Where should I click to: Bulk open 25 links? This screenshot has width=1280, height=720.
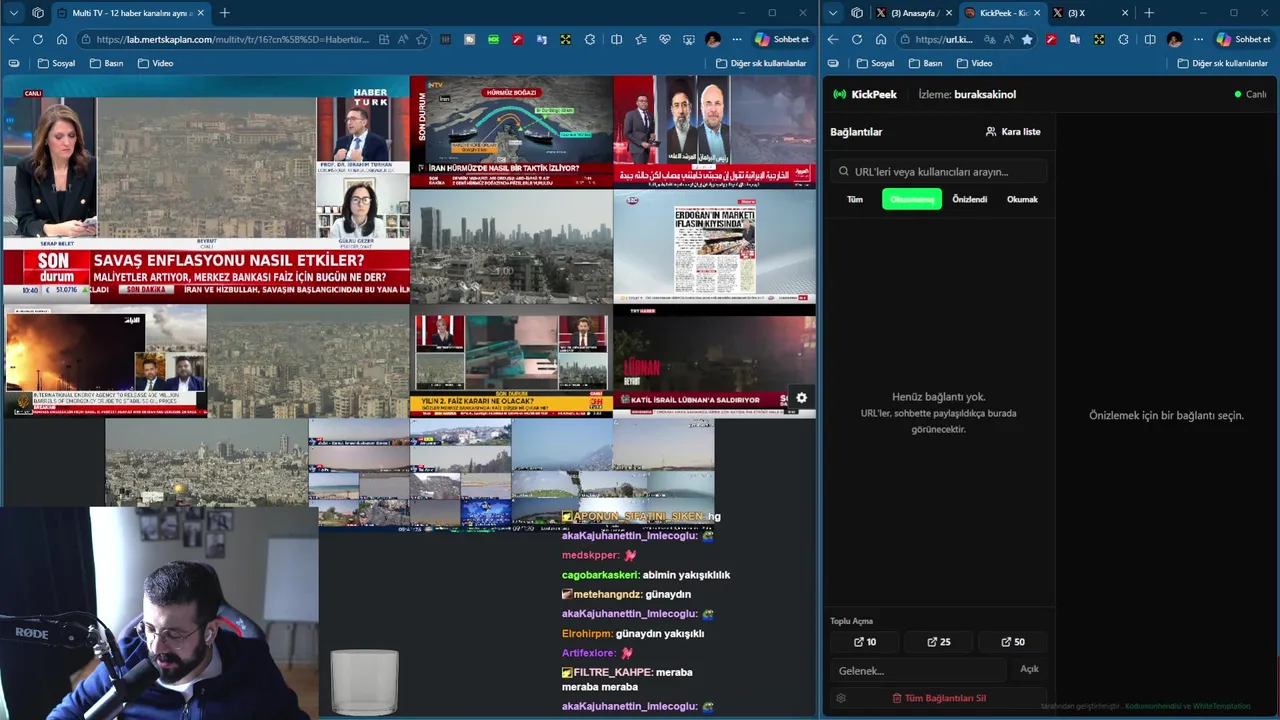[939, 642]
